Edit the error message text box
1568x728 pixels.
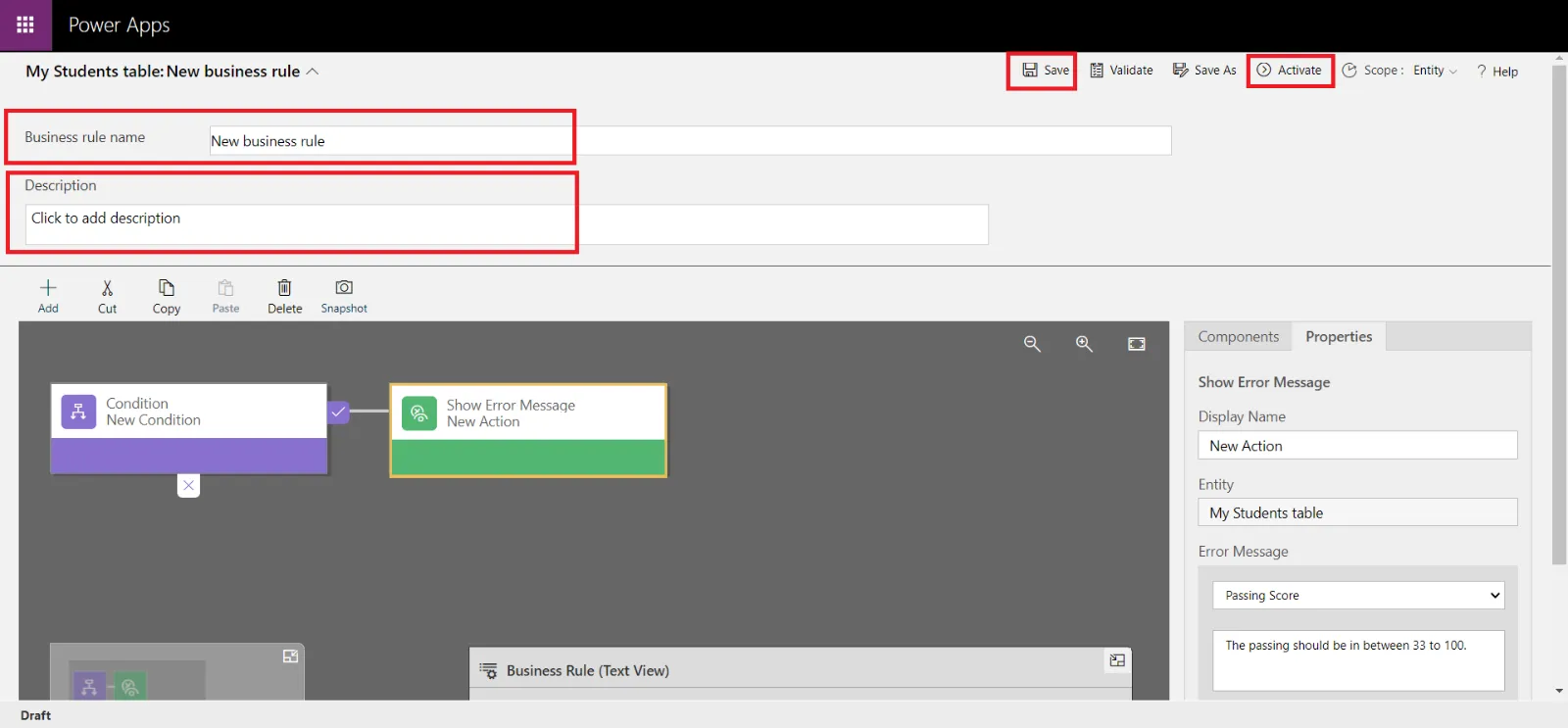coord(1358,660)
